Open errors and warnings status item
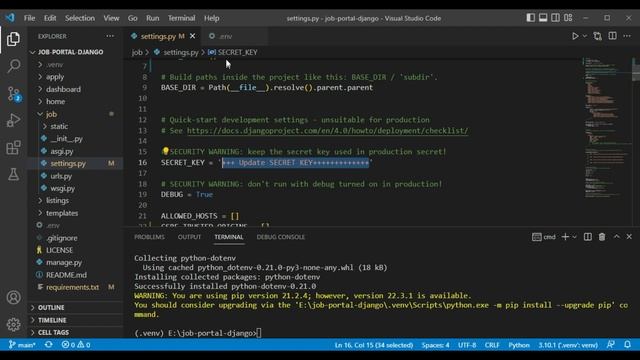 pos(76,345)
